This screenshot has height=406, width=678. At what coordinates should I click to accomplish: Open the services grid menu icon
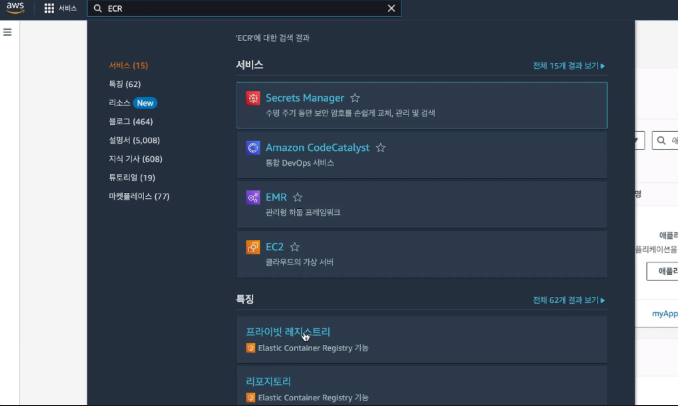(49, 8)
